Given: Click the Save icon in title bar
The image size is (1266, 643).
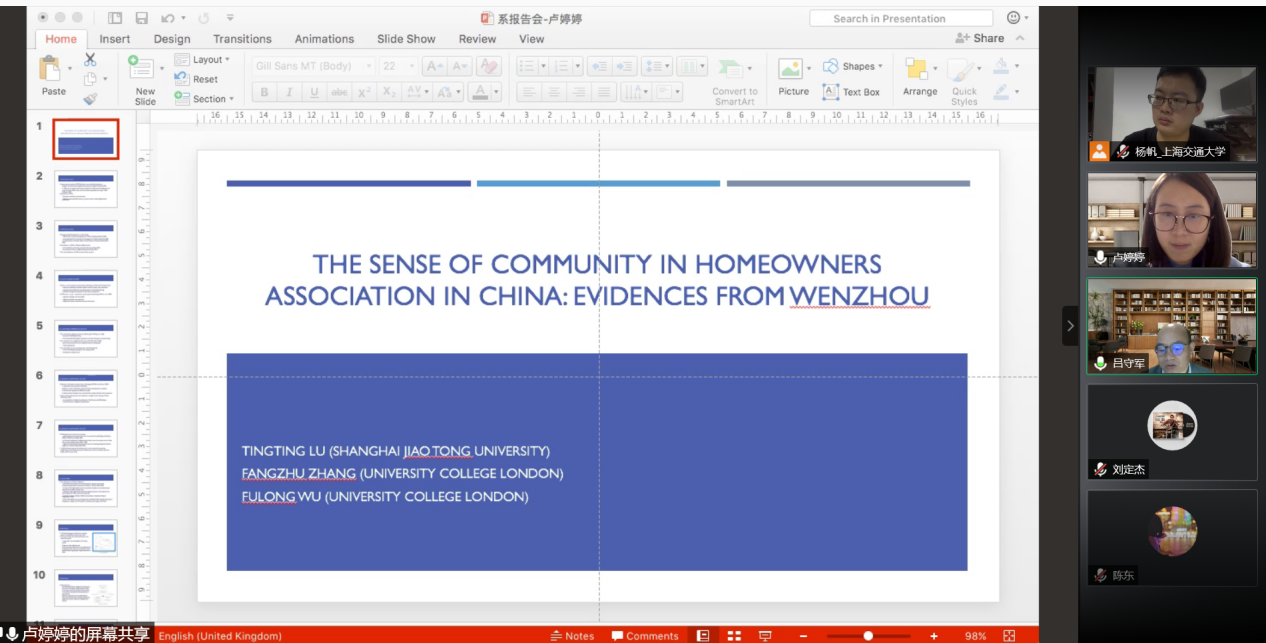Looking at the screenshot, I should click(x=141, y=18).
